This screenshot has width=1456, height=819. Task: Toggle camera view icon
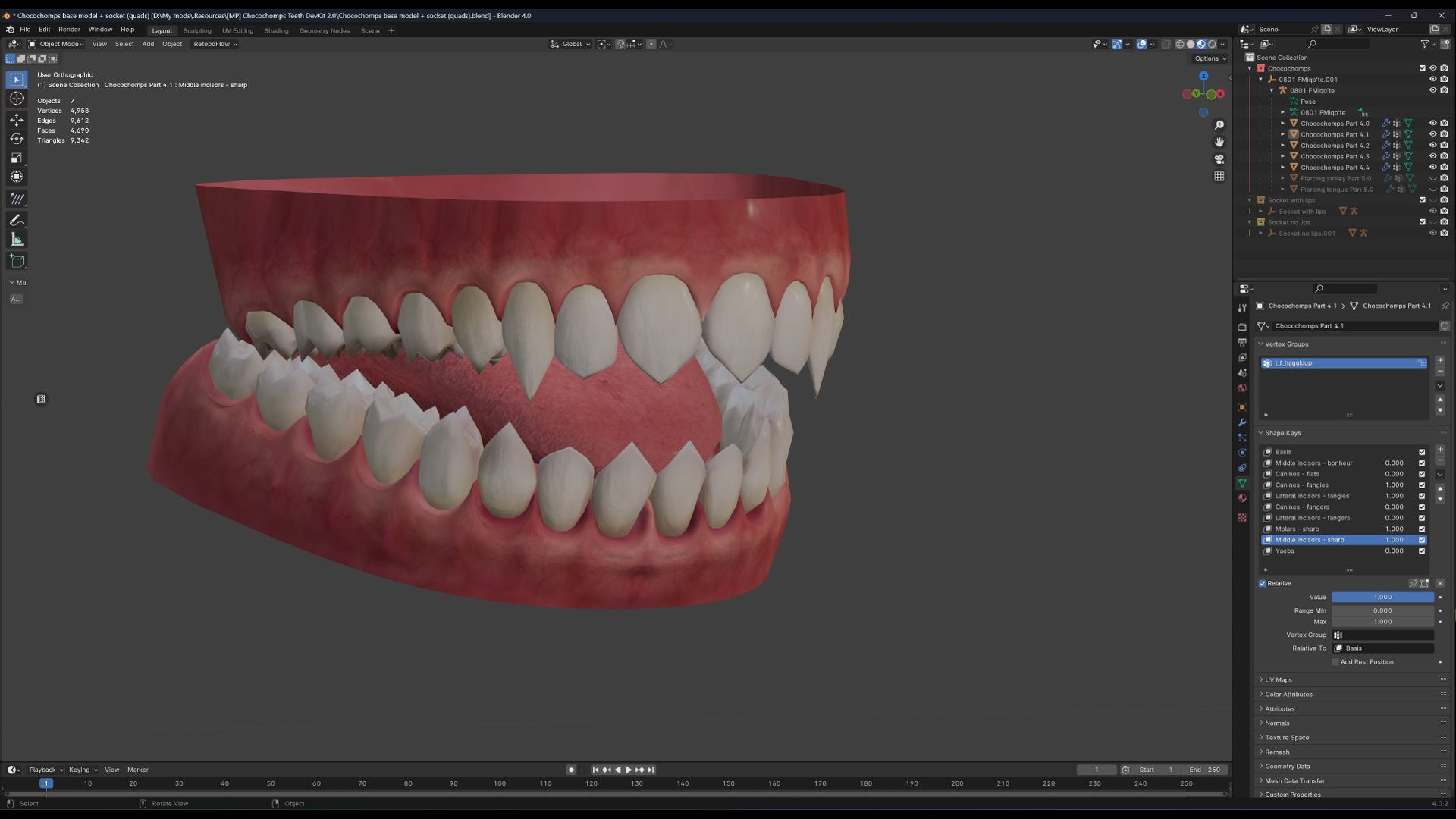pyautogui.click(x=1219, y=159)
